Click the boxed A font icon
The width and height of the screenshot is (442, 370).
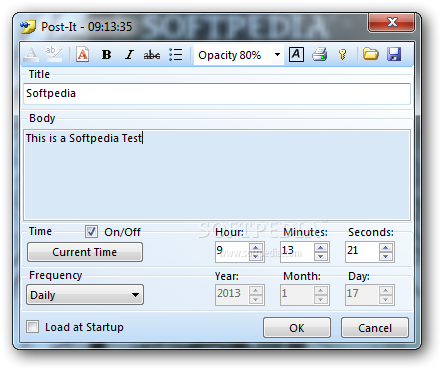click(296, 54)
